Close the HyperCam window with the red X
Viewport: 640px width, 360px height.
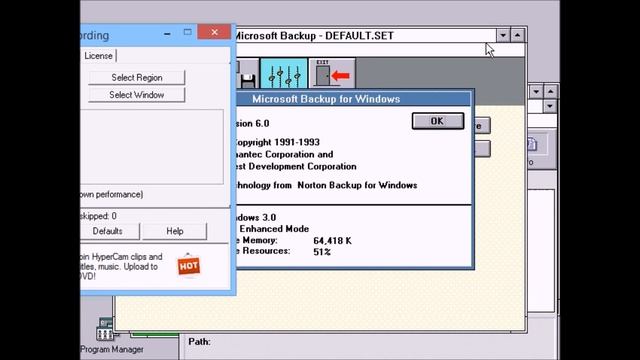214,32
